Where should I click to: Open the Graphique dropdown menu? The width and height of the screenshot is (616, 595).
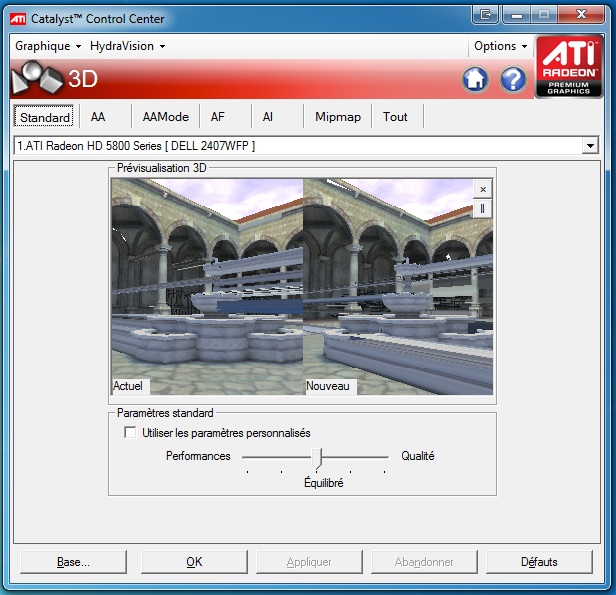click(x=48, y=46)
